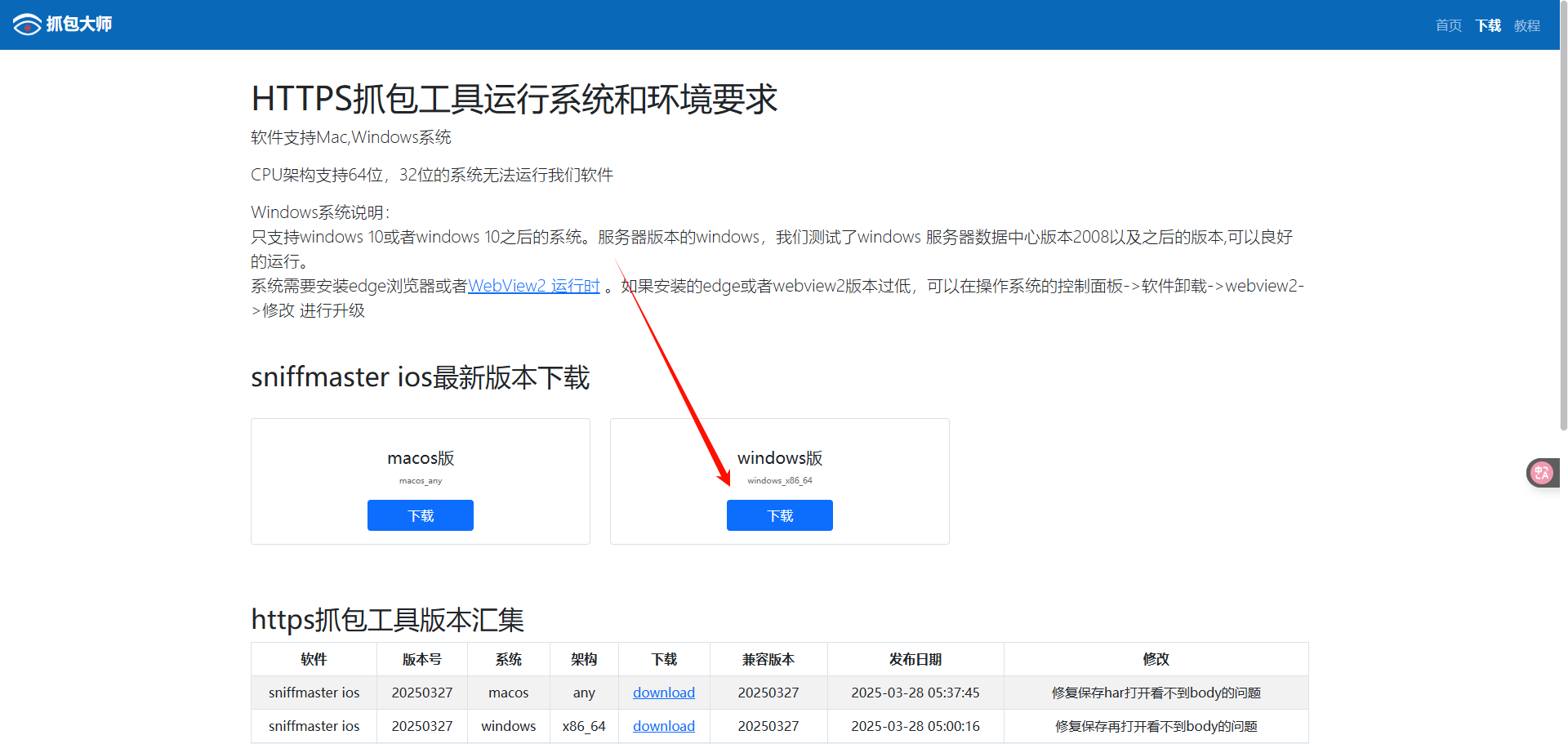Click the Windows系统说明 line
The height and width of the screenshot is (744, 1568).
click(x=320, y=212)
